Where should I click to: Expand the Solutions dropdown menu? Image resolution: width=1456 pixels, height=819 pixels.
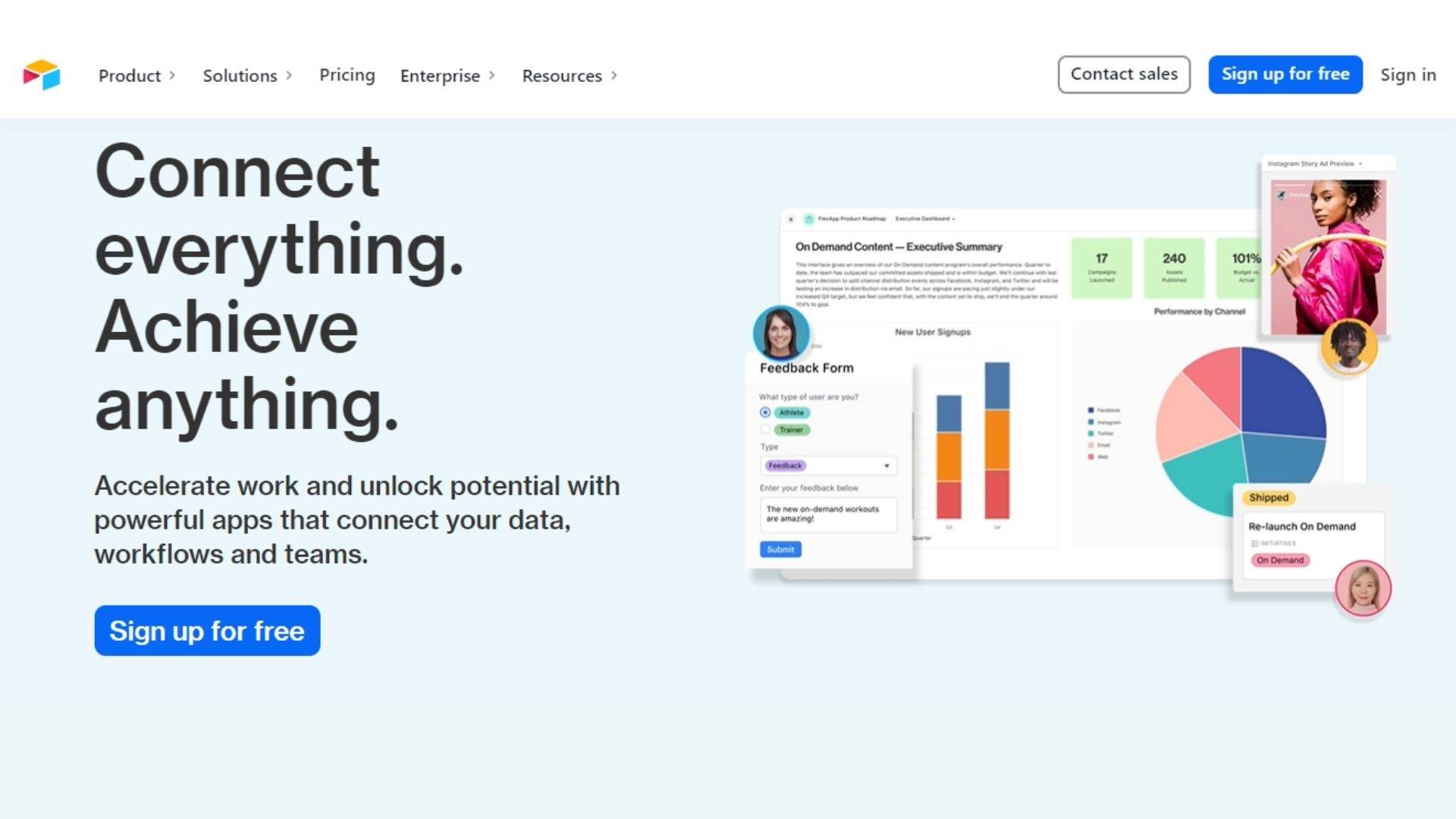click(x=248, y=75)
